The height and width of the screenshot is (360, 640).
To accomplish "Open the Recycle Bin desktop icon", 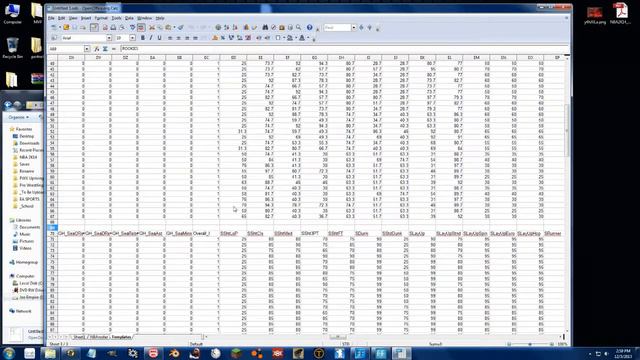I will [12, 47].
